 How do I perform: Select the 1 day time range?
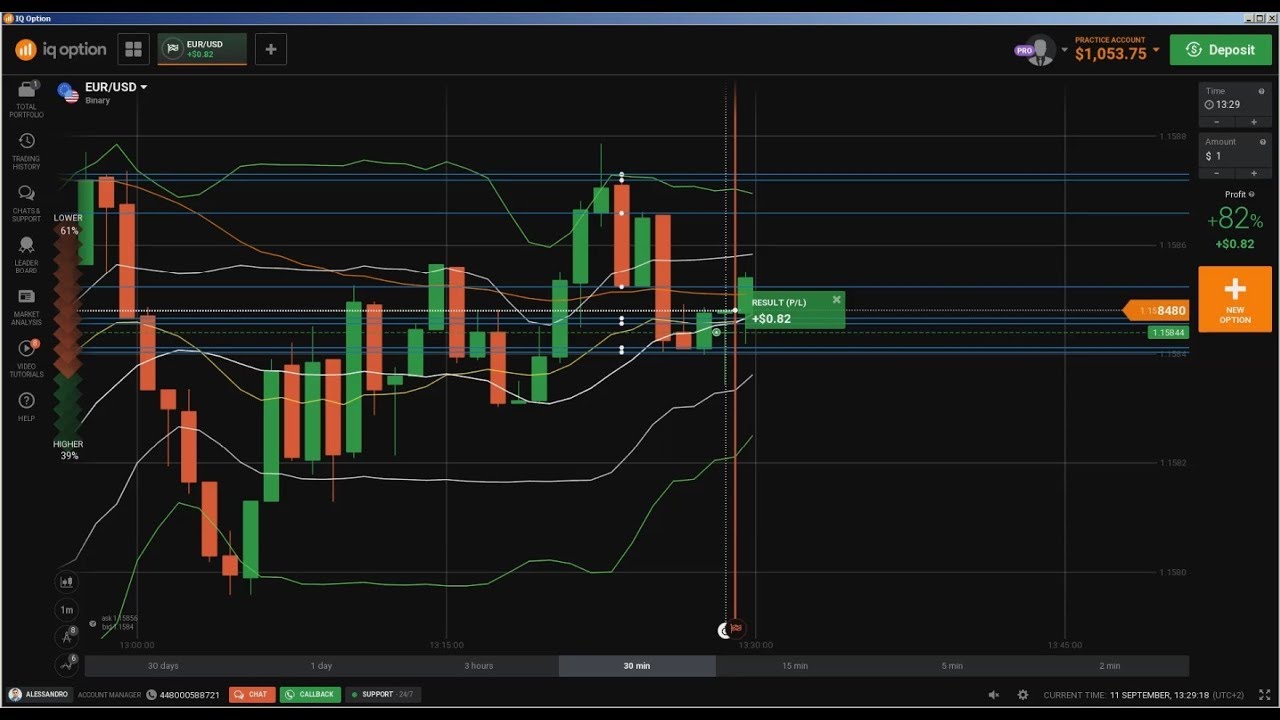321,666
